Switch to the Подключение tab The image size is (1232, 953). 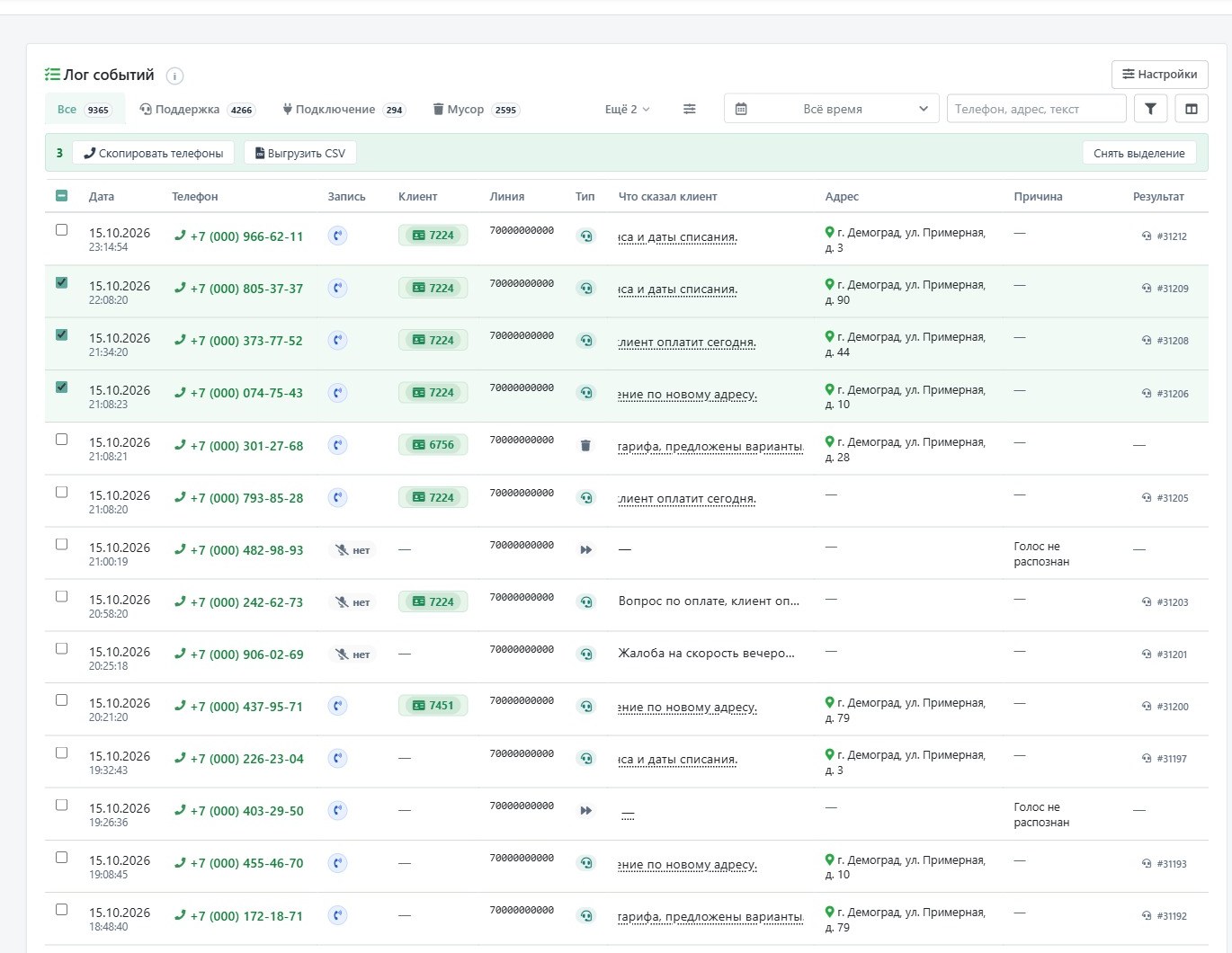click(x=344, y=109)
